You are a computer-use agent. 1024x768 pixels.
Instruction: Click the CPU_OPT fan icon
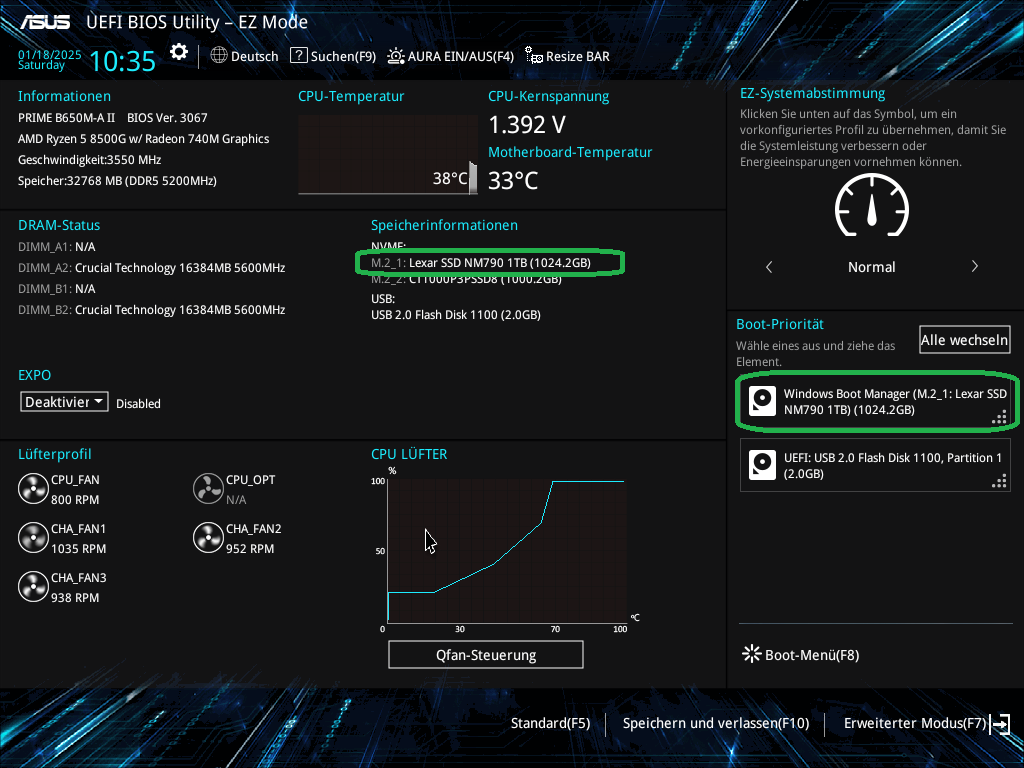pos(208,488)
